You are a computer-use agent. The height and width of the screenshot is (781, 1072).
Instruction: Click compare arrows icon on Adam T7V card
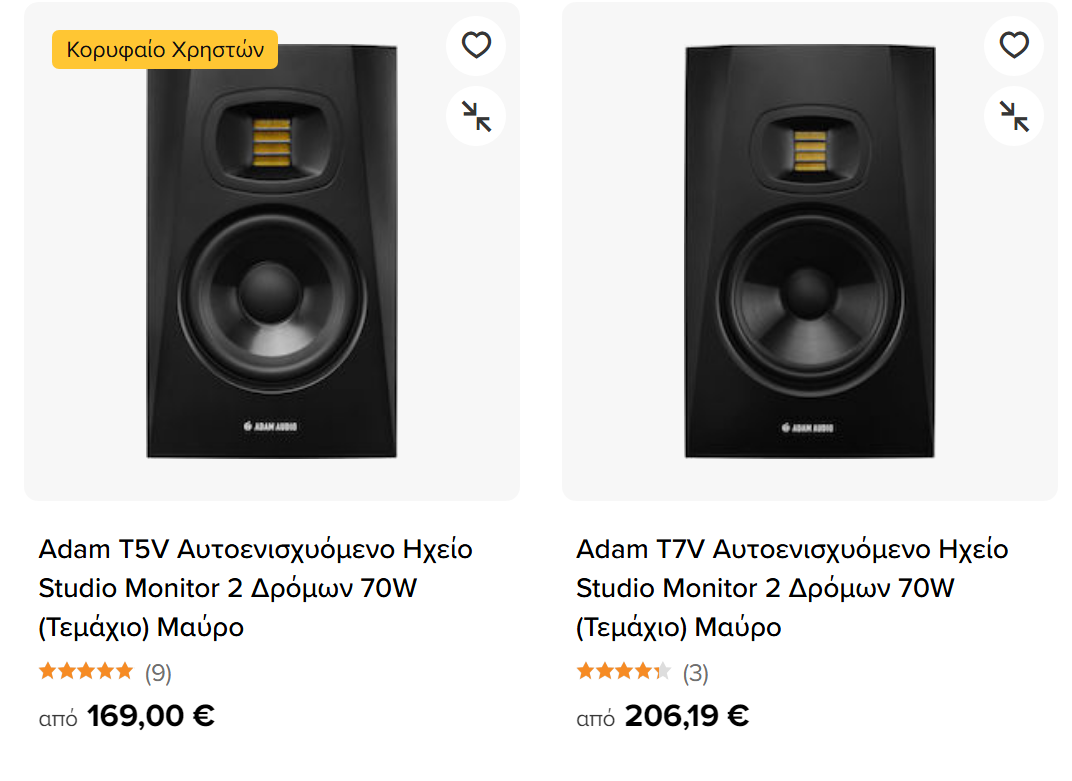(1014, 116)
